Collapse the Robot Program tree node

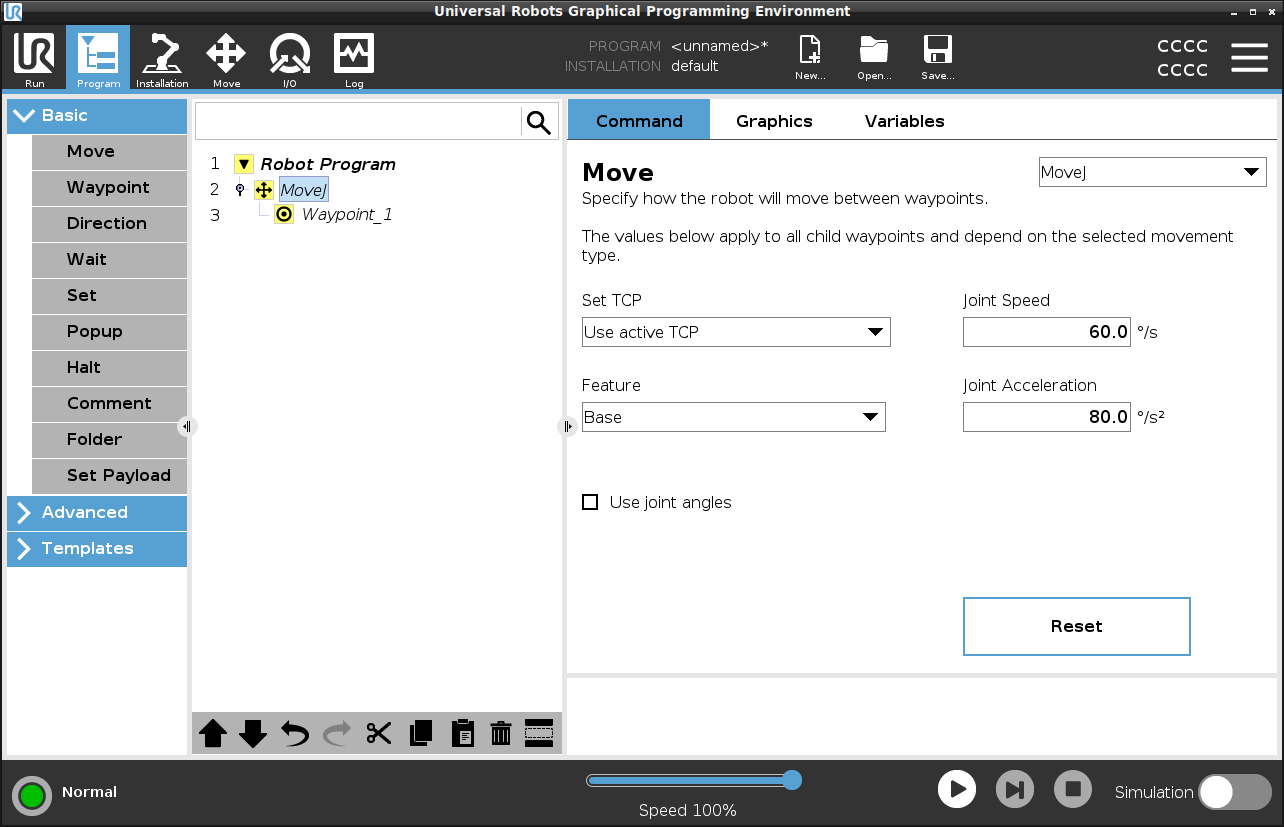(x=244, y=164)
